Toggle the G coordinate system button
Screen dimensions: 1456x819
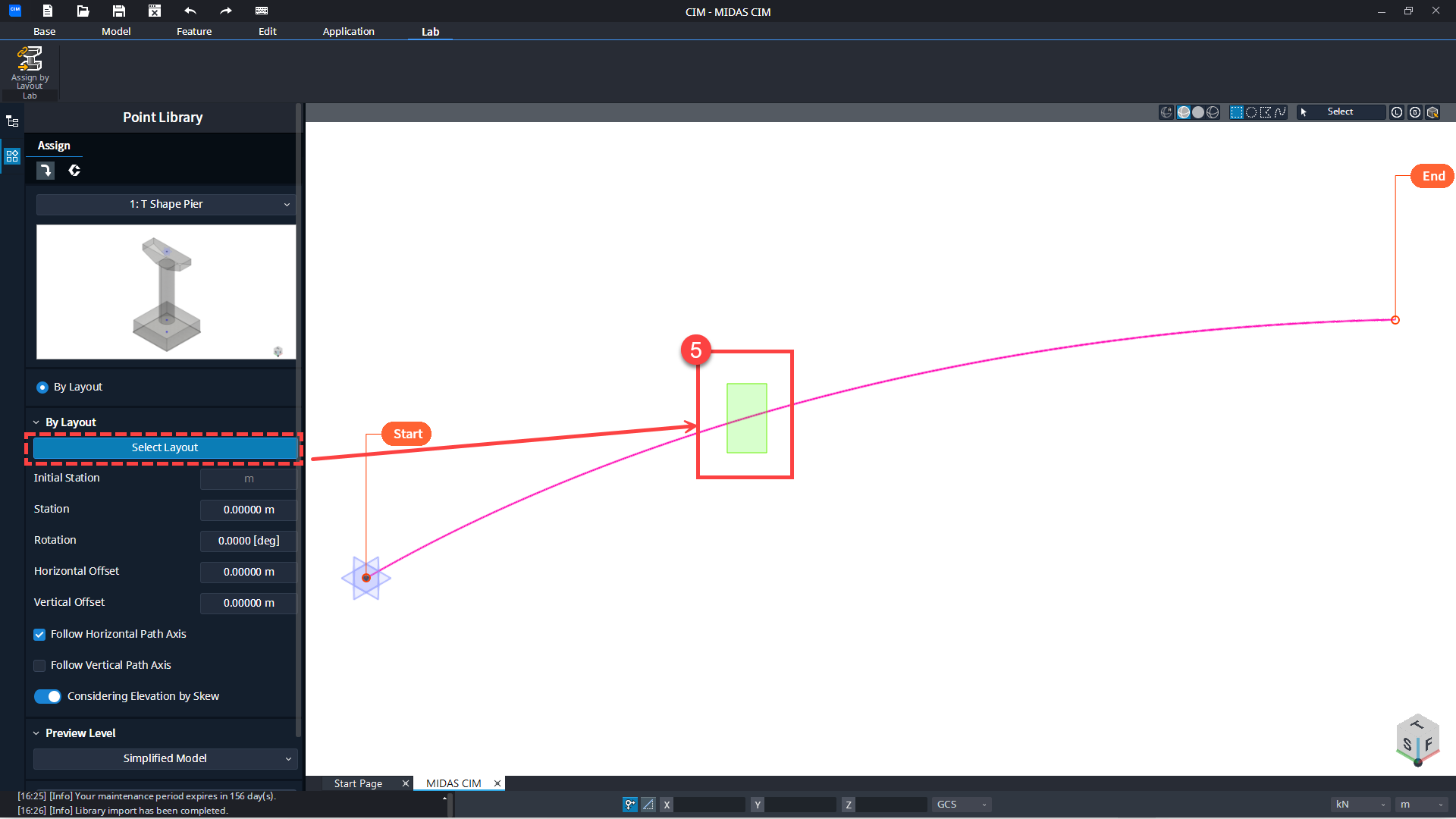coord(1415,112)
